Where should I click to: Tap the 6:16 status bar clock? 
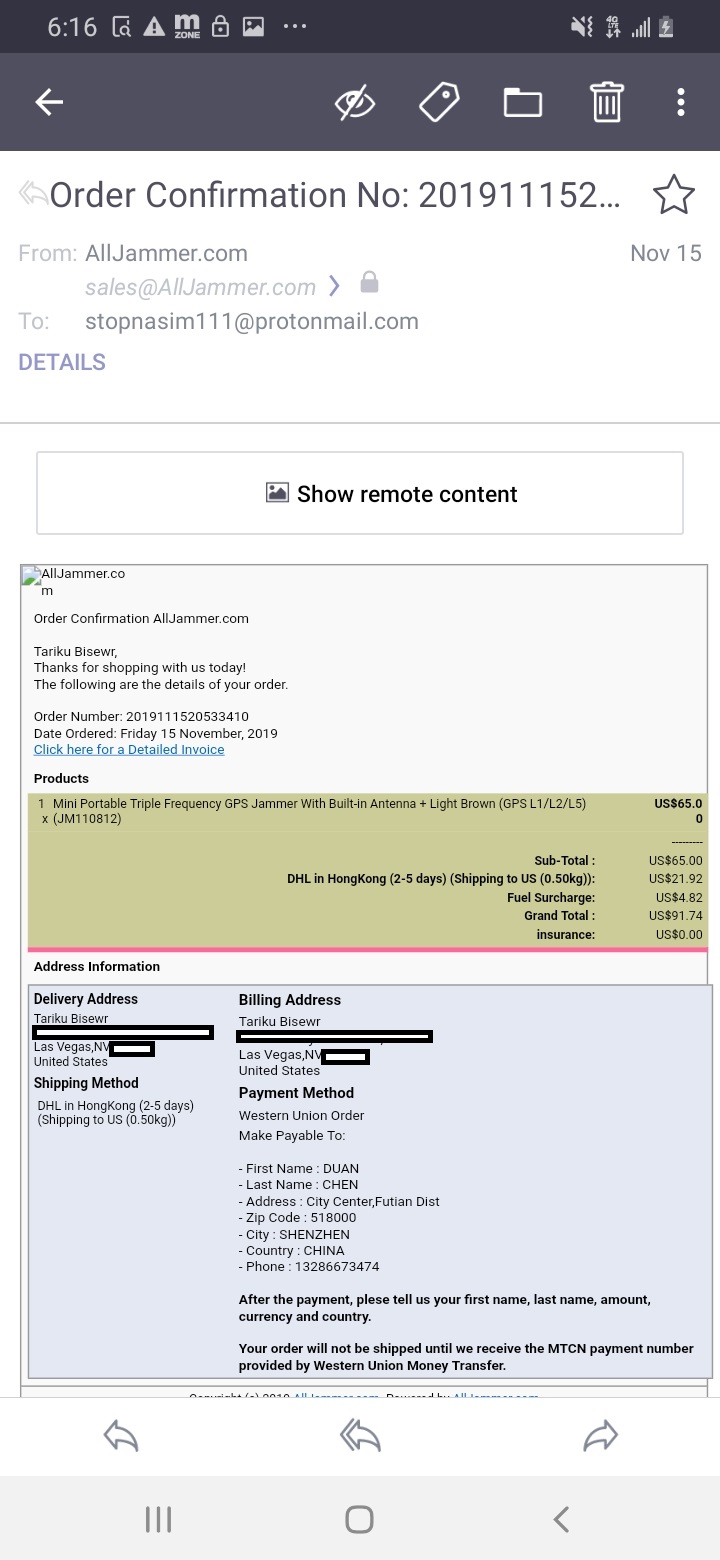(x=72, y=27)
